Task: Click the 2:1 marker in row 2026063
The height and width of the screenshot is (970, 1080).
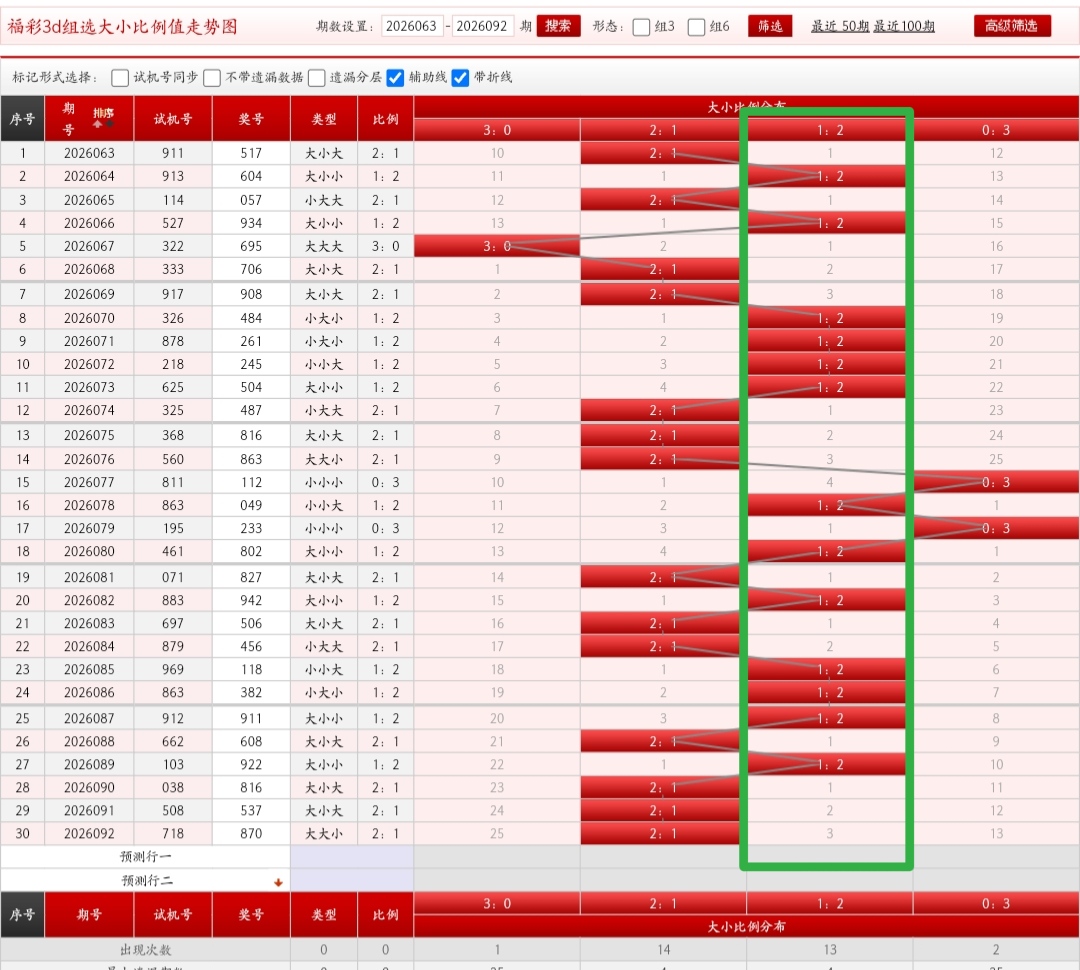Action: (662, 153)
